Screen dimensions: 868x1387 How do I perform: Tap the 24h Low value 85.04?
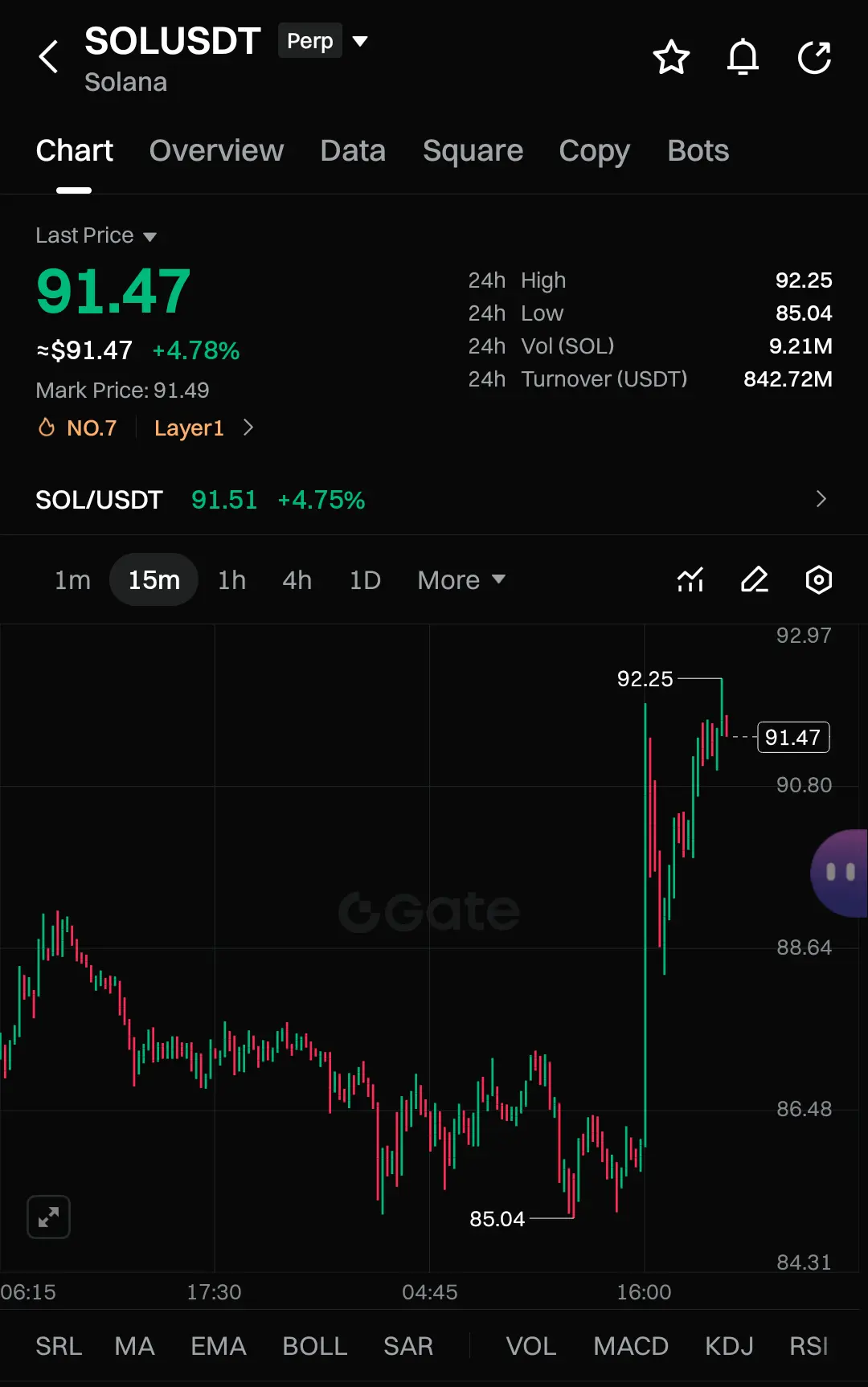(804, 313)
